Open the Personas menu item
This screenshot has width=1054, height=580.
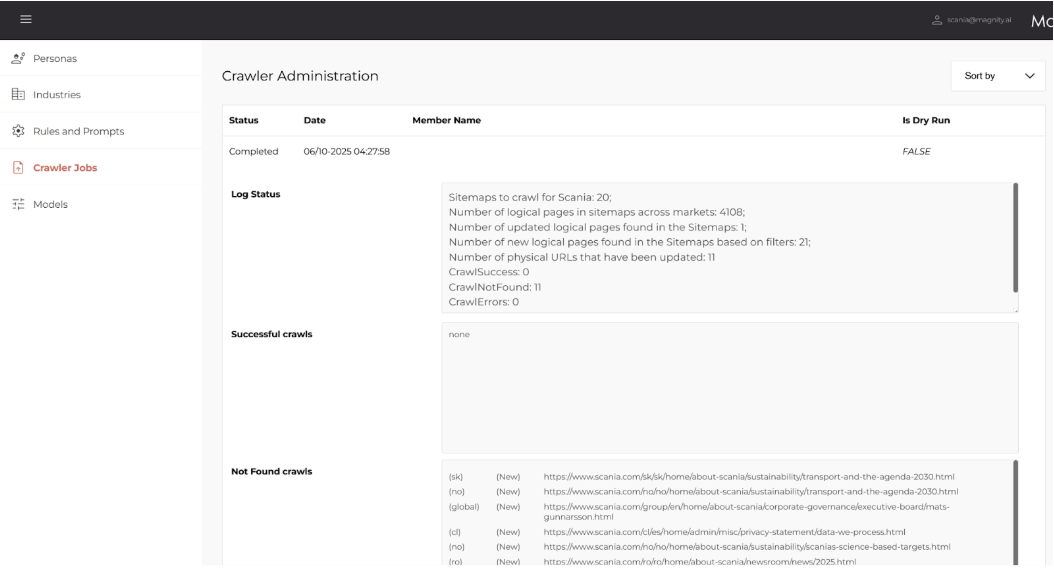click(55, 58)
